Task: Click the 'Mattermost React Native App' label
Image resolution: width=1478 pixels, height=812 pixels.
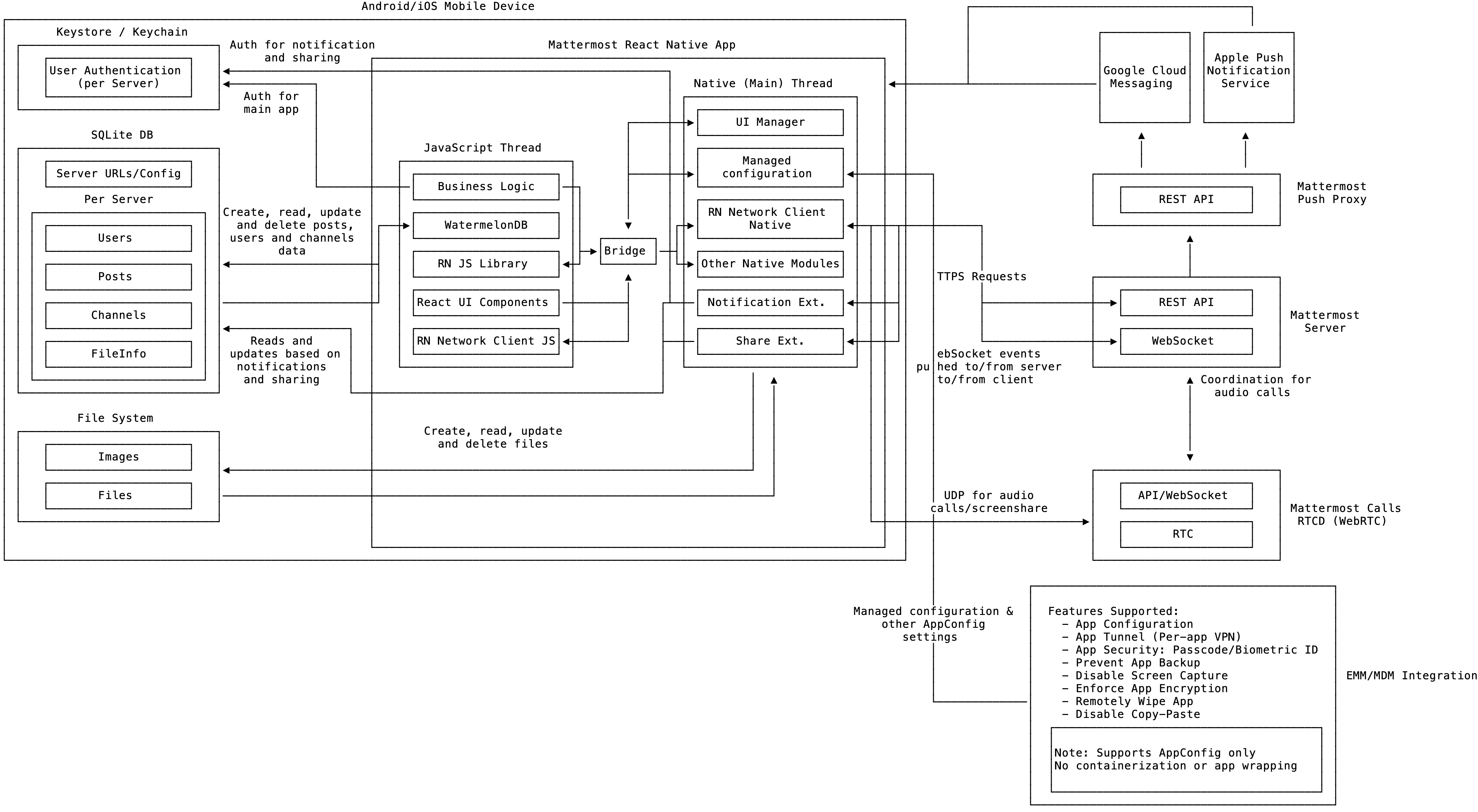Action: 642,45
